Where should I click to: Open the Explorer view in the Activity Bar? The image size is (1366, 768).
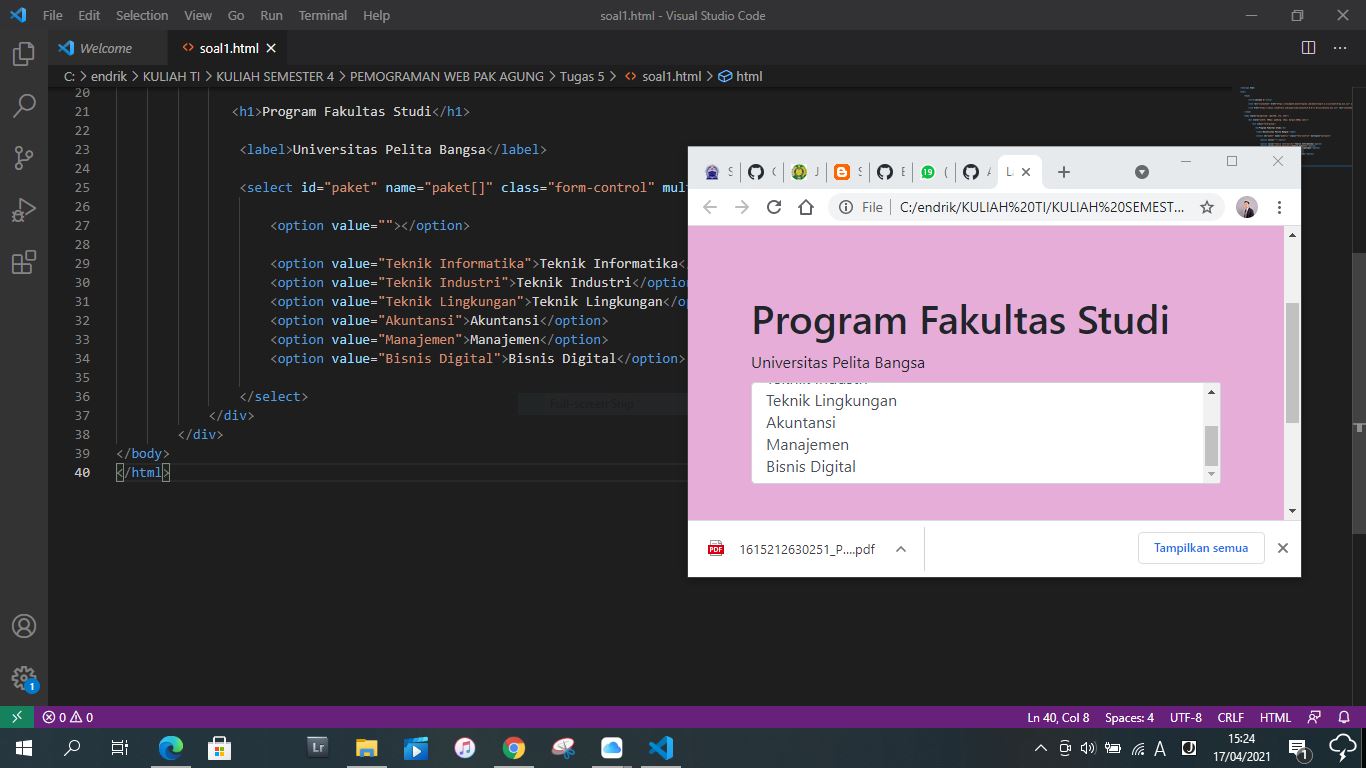pos(24,55)
